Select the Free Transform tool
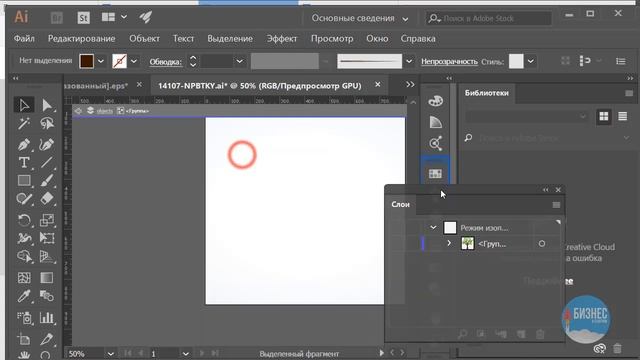This screenshot has width=640, height=360. tap(47, 238)
